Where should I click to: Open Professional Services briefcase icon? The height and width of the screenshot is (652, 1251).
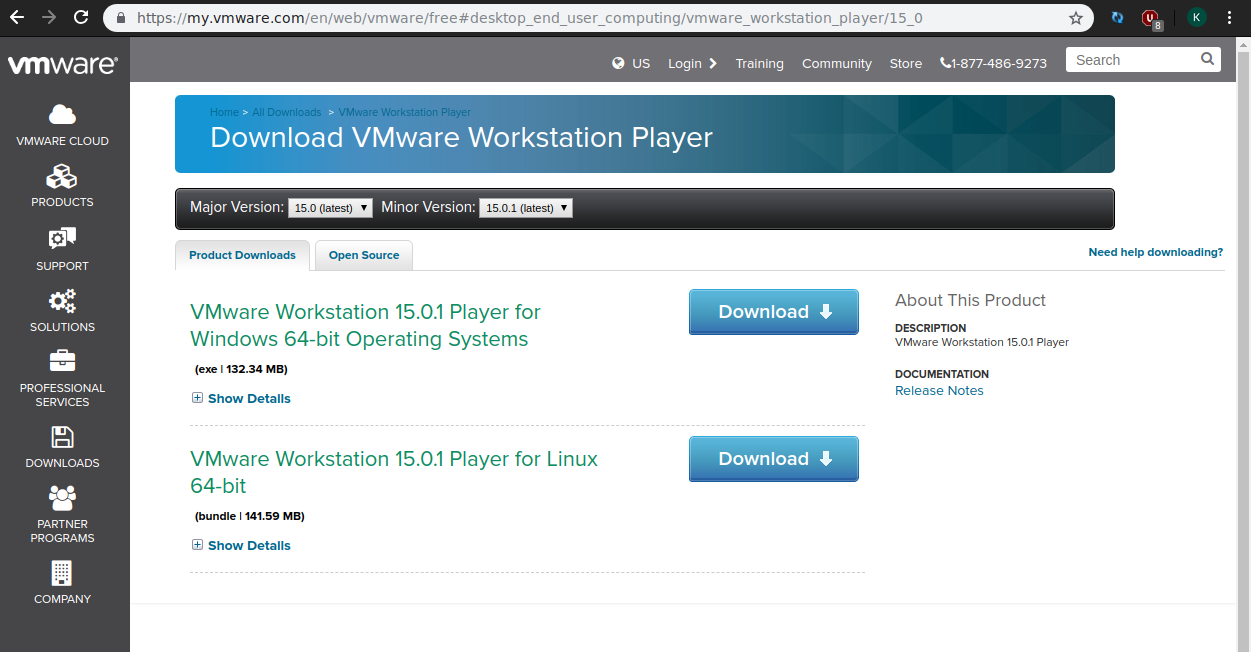click(x=62, y=361)
